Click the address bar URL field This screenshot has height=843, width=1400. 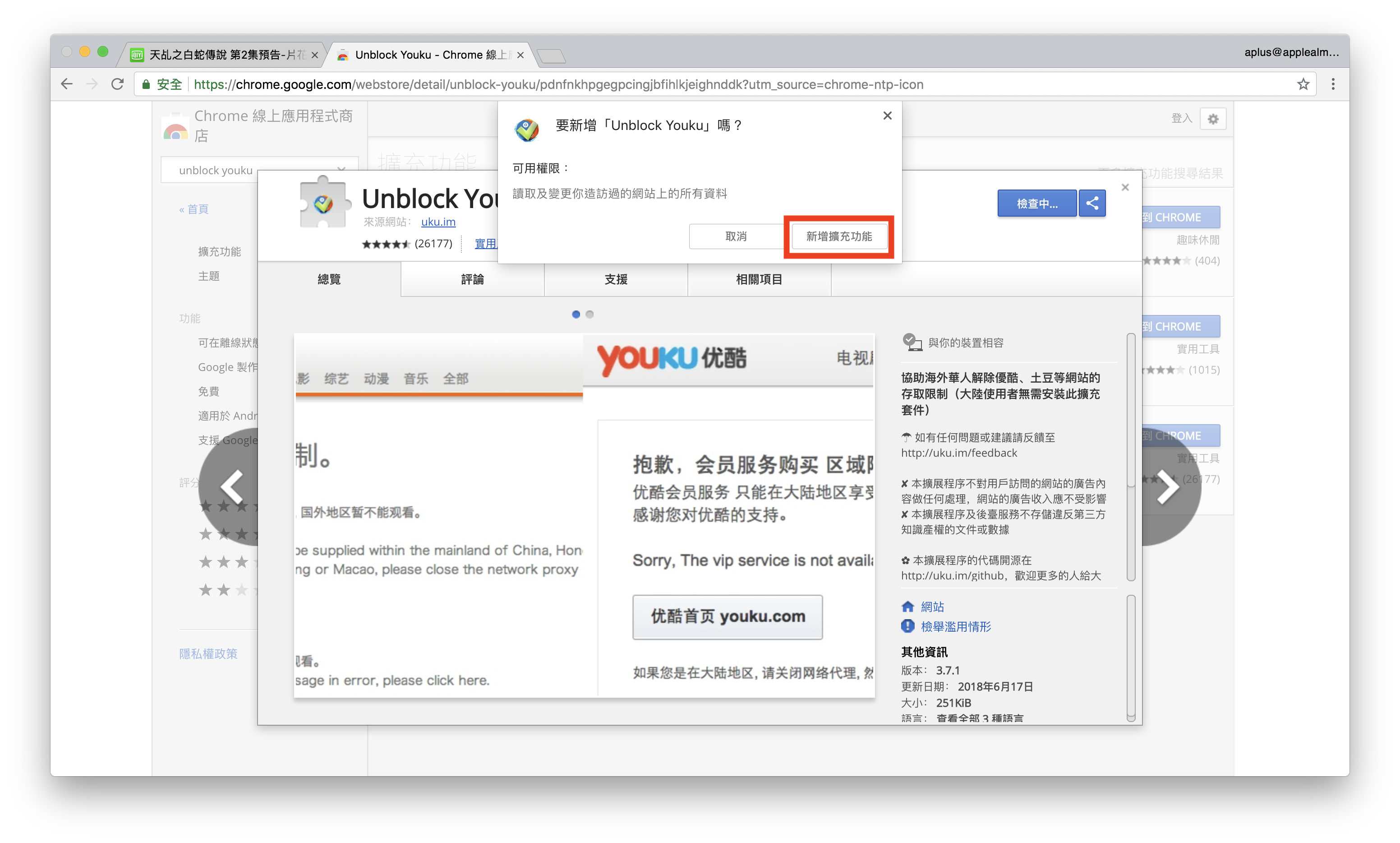pos(726,84)
